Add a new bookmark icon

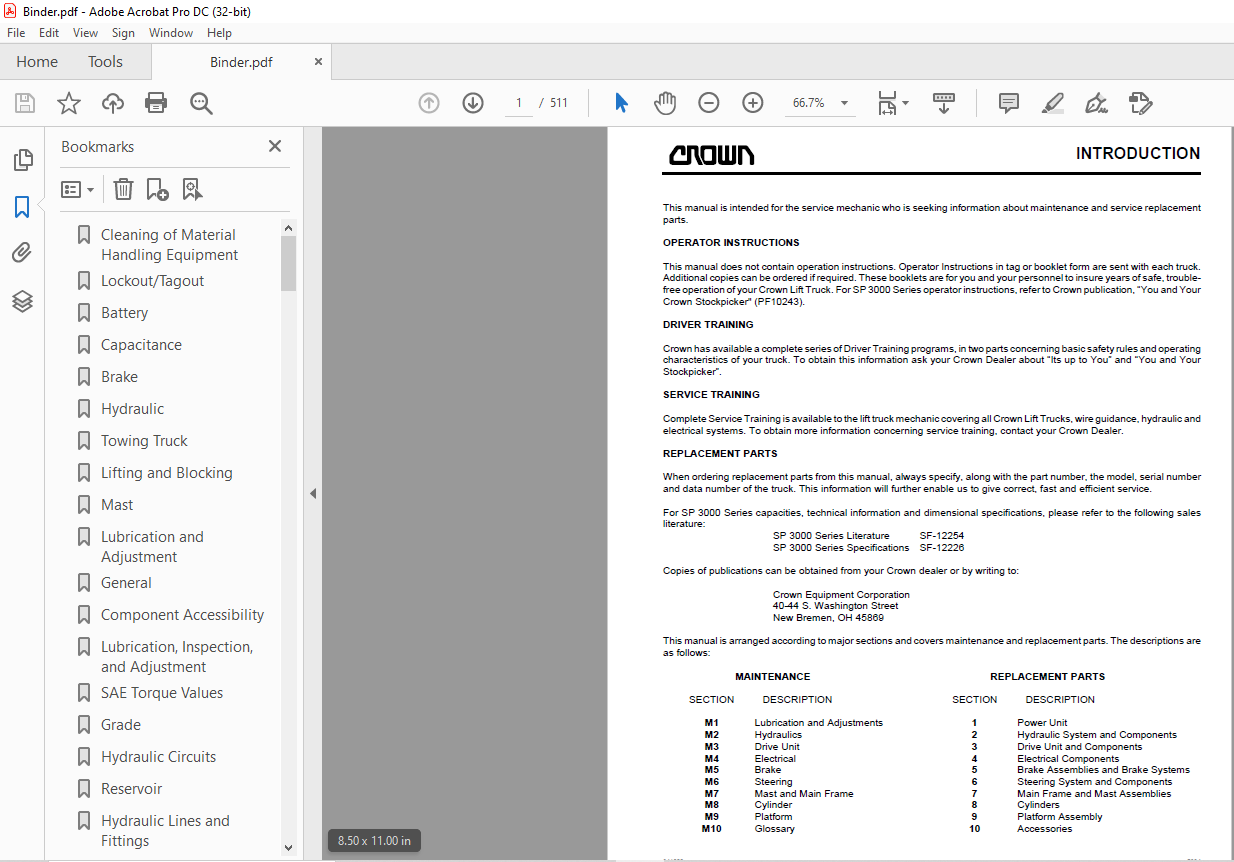coord(157,189)
